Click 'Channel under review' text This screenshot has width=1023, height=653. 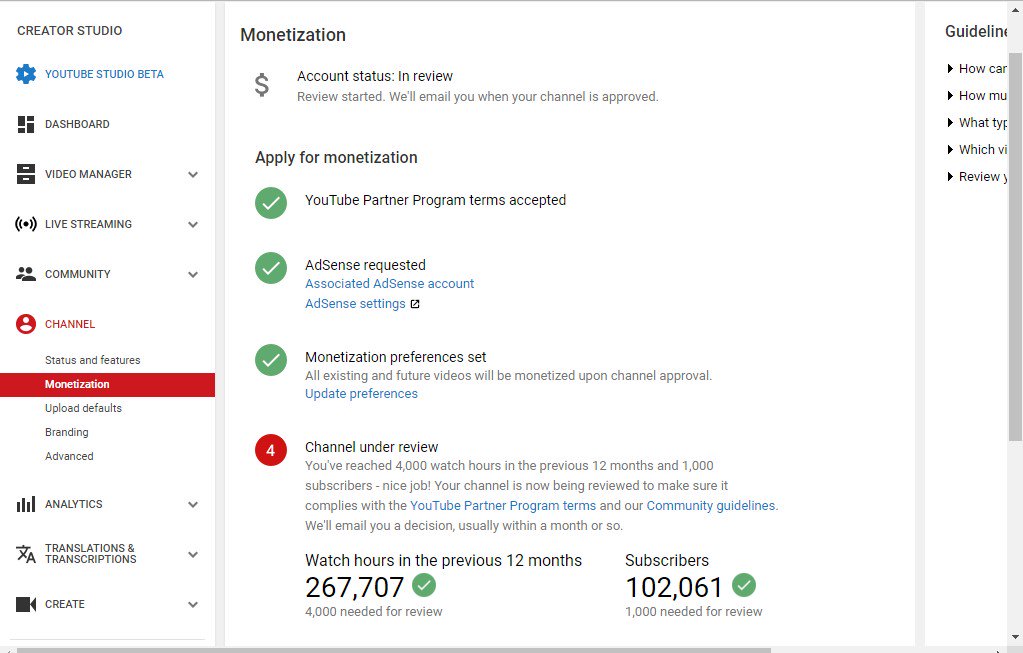click(x=372, y=448)
